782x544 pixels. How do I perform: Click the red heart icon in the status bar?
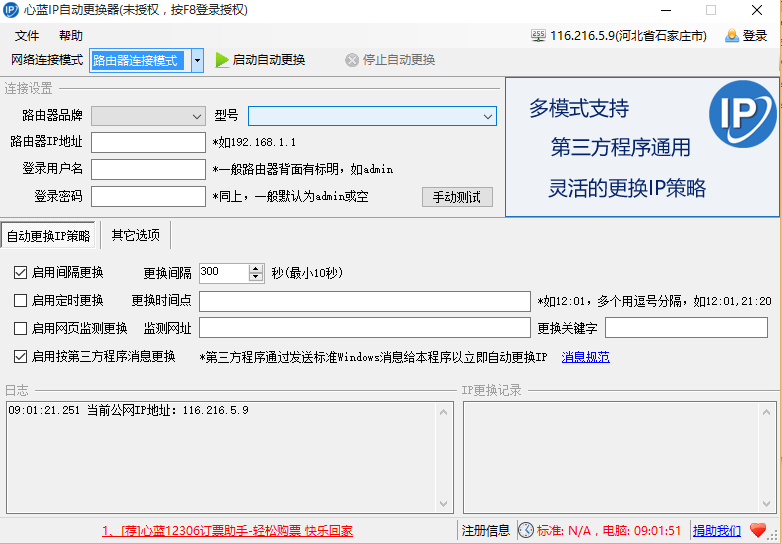758,530
